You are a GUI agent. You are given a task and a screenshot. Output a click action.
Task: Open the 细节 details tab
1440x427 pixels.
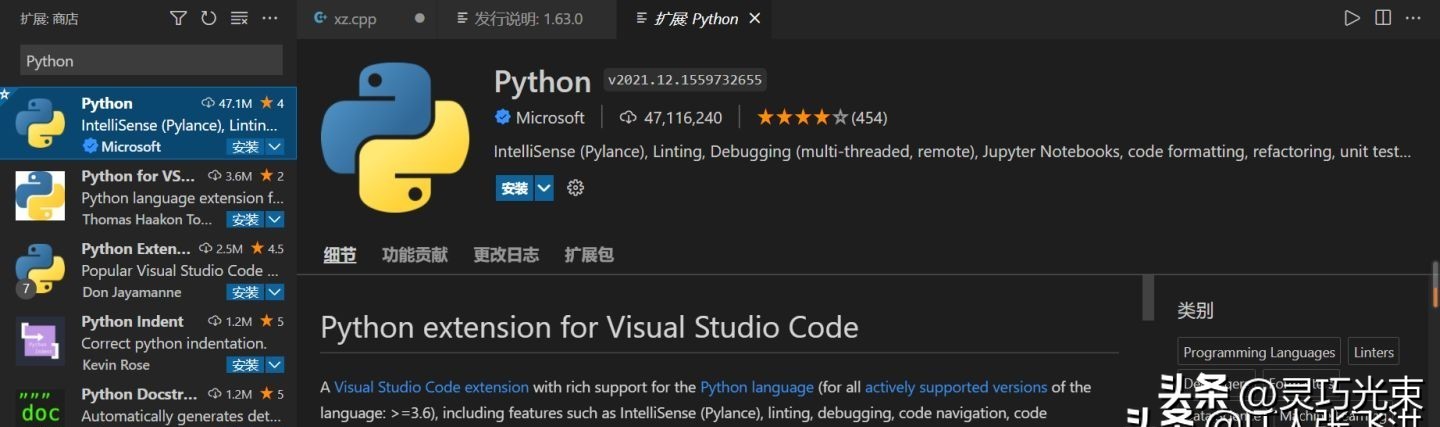[x=340, y=255]
